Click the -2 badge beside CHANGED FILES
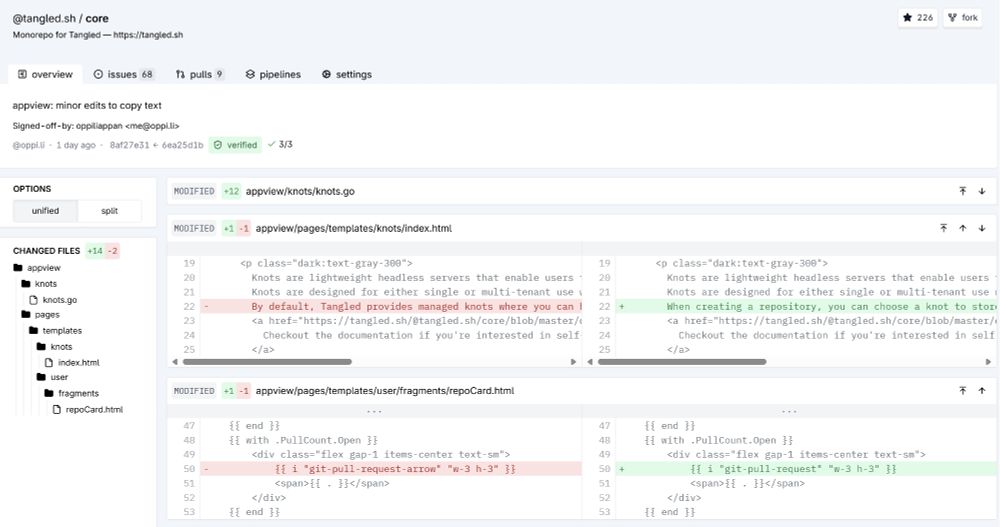 112,251
